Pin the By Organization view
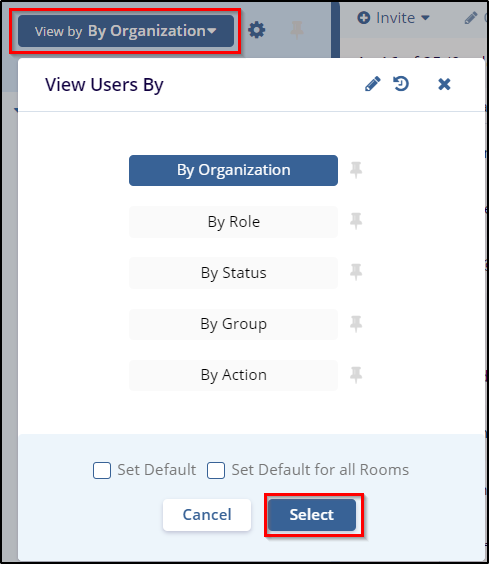The width and height of the screenshot is (489, 564). [x=356, y=170]
